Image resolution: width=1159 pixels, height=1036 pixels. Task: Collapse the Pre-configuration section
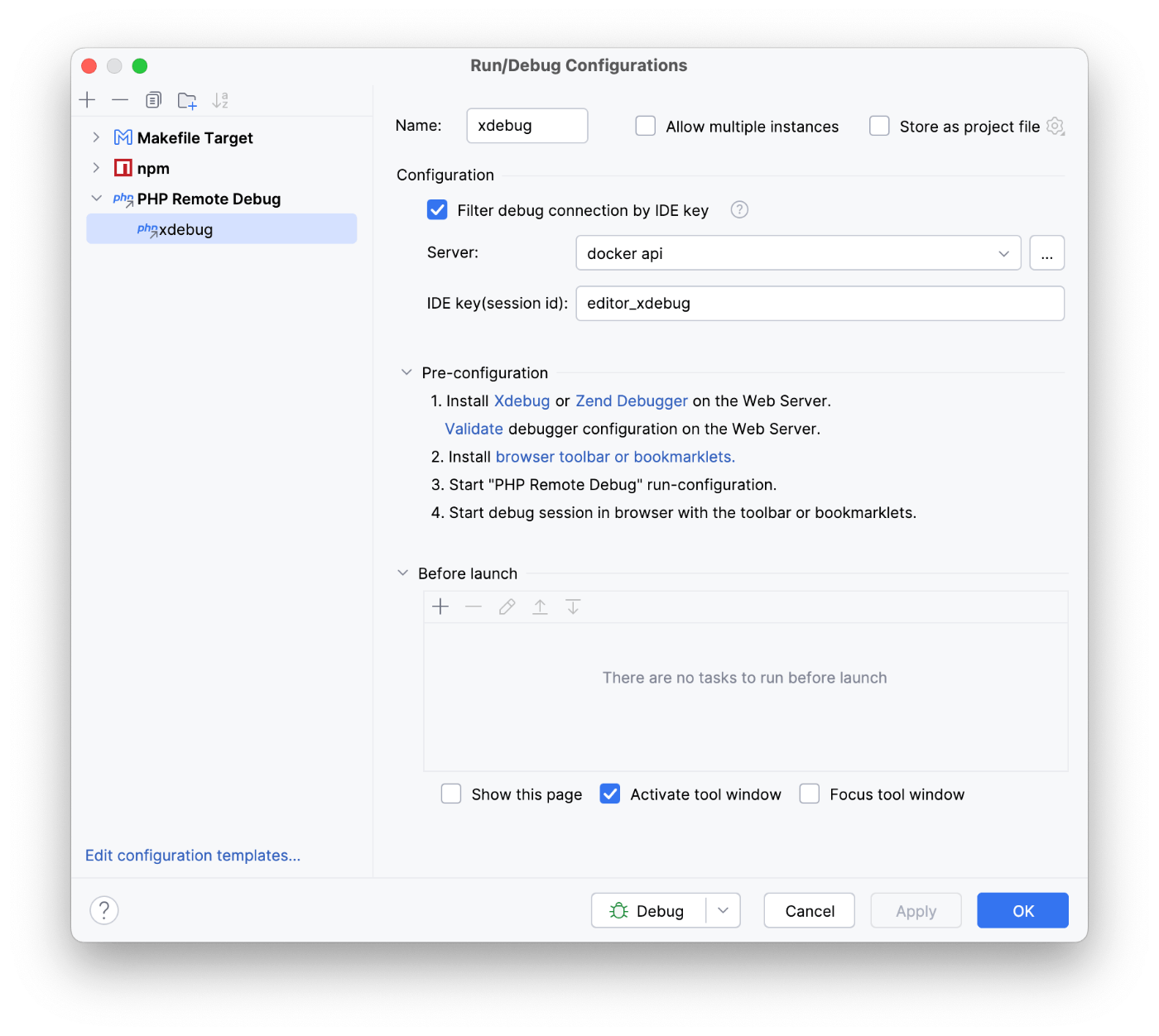click(406, 372)
